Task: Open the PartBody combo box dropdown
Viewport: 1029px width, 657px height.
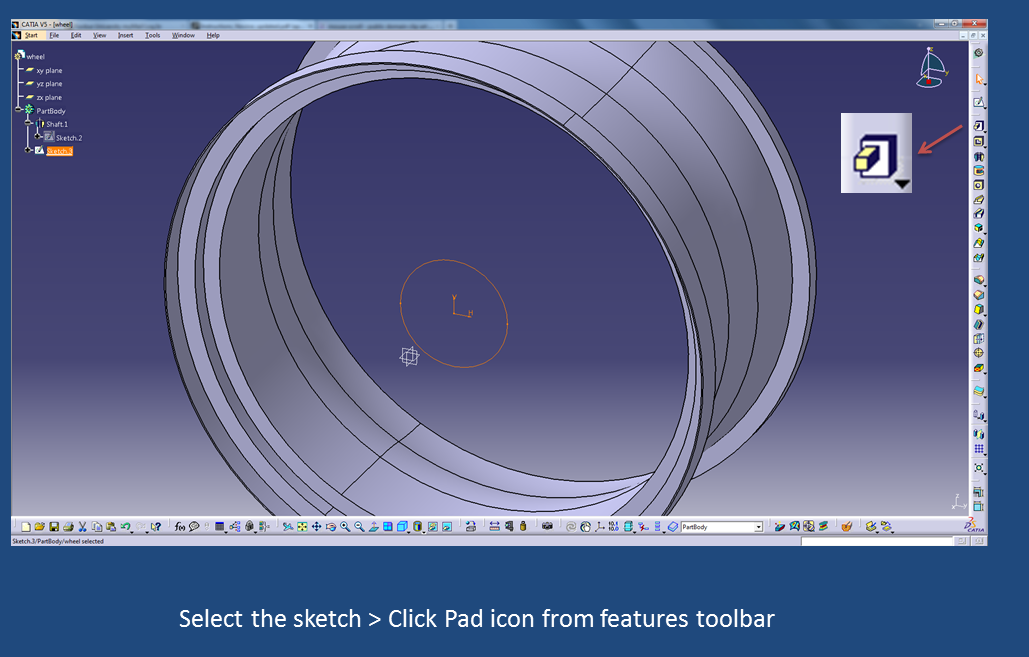Action: coord(758,526)
